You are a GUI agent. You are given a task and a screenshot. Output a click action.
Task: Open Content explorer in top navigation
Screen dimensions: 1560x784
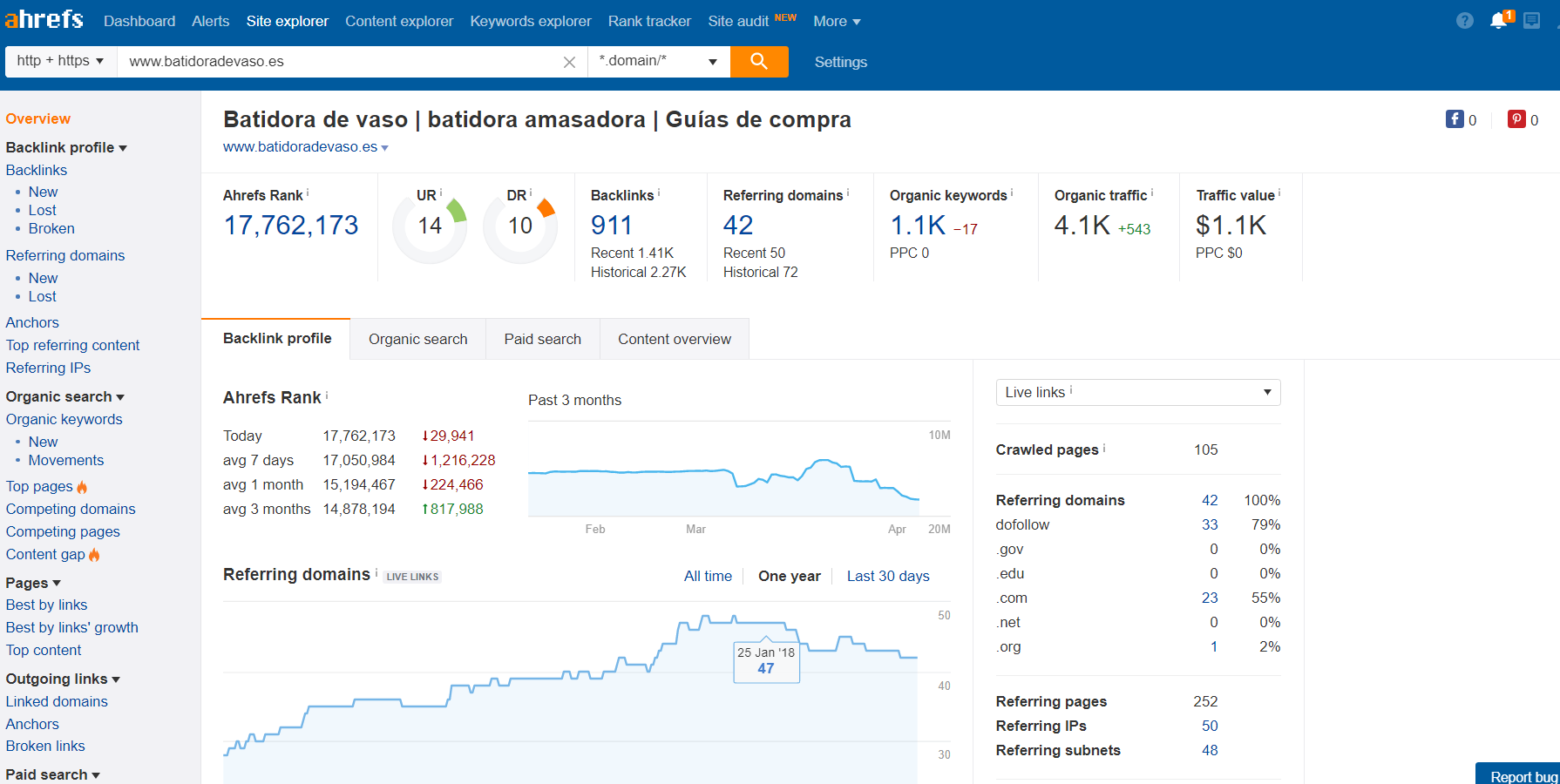coord(399,21)
